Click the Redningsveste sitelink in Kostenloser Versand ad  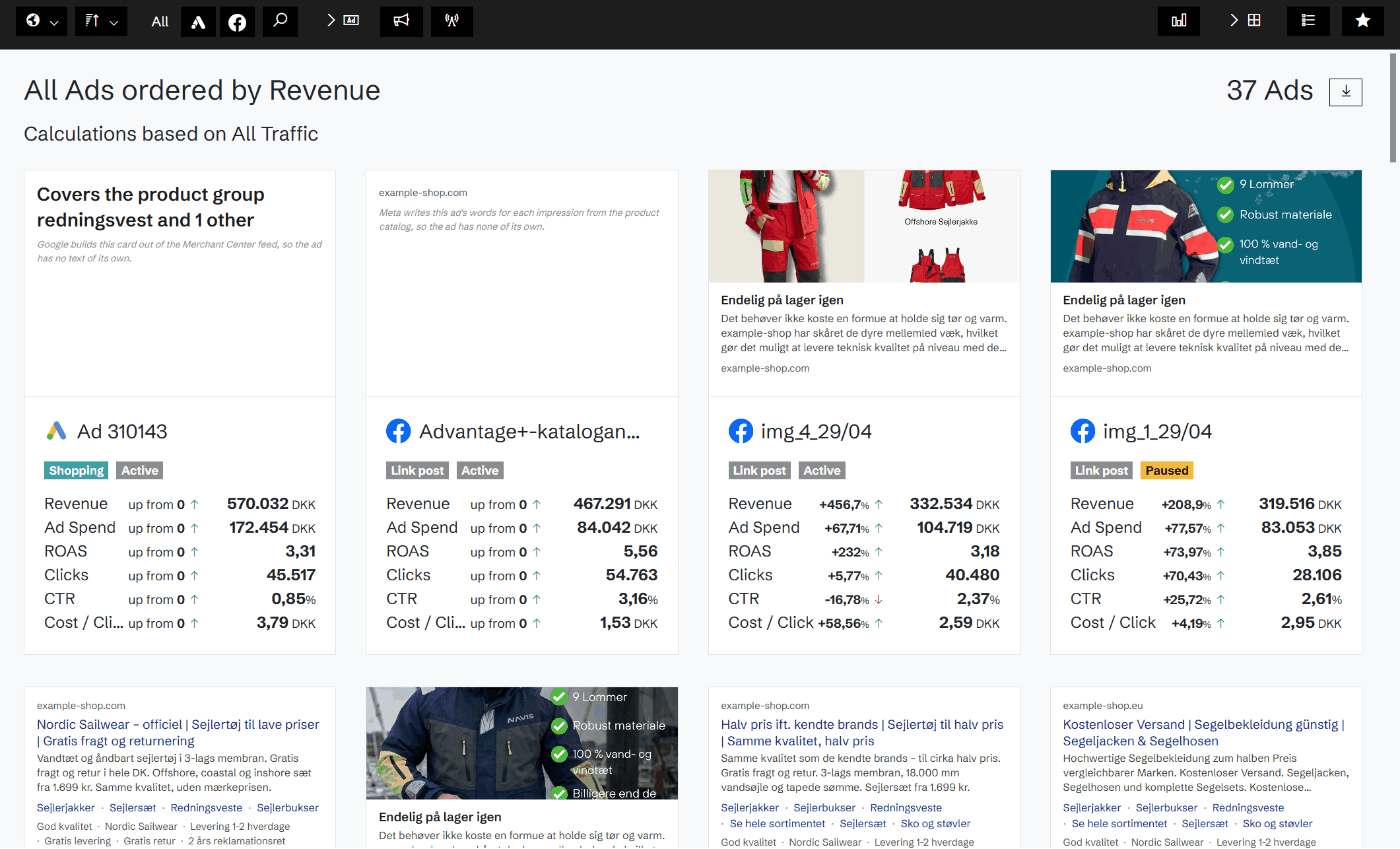tap(1248, 808)
